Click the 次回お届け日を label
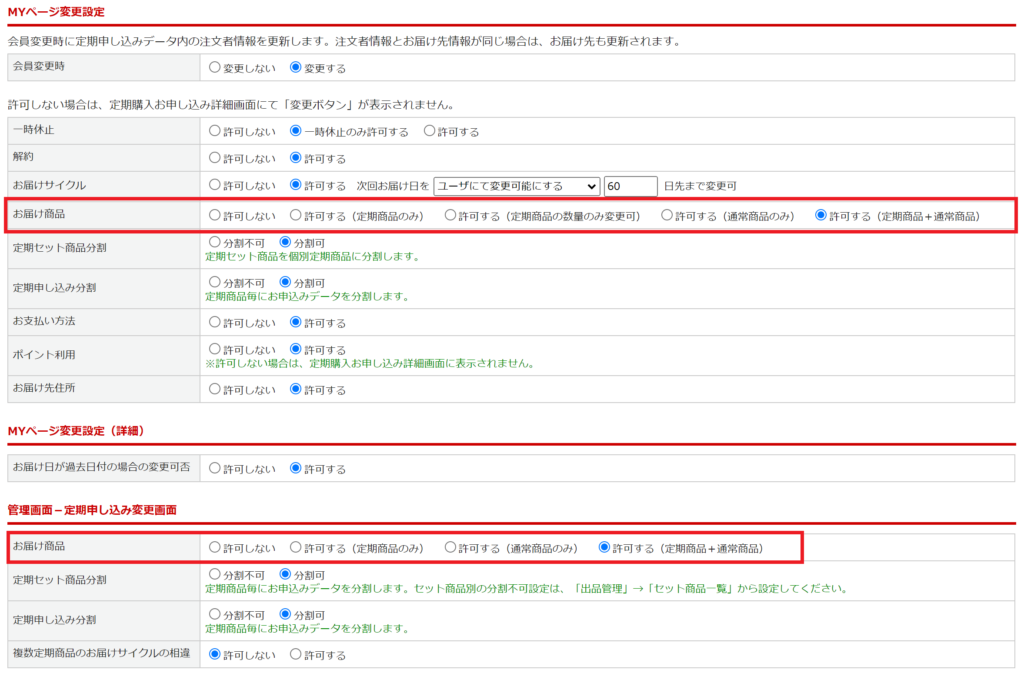The height and width of the screenshot is (683, 1024). point(392,186)
